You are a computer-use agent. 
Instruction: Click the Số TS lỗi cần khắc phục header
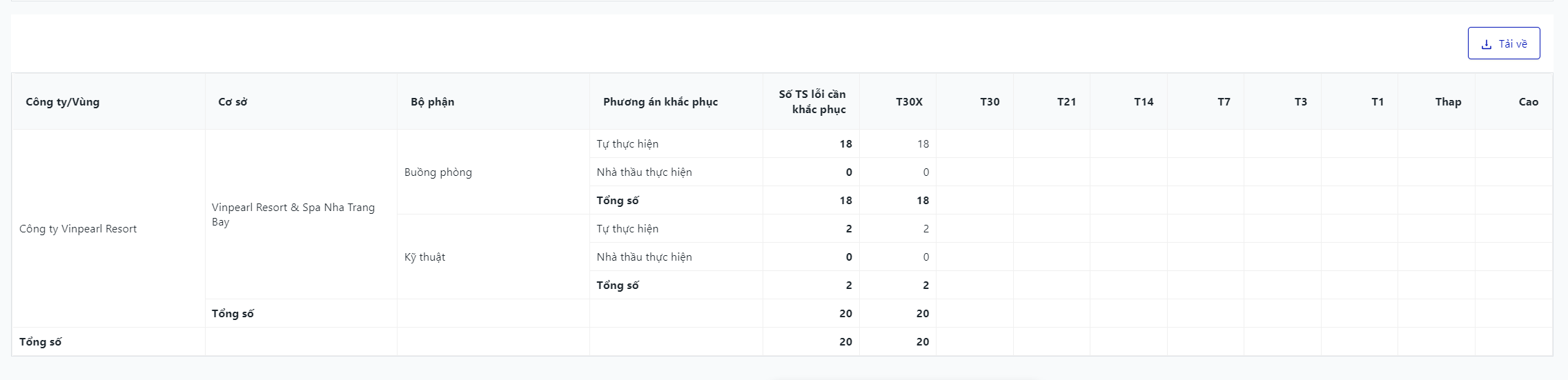(x=812, y=102)
